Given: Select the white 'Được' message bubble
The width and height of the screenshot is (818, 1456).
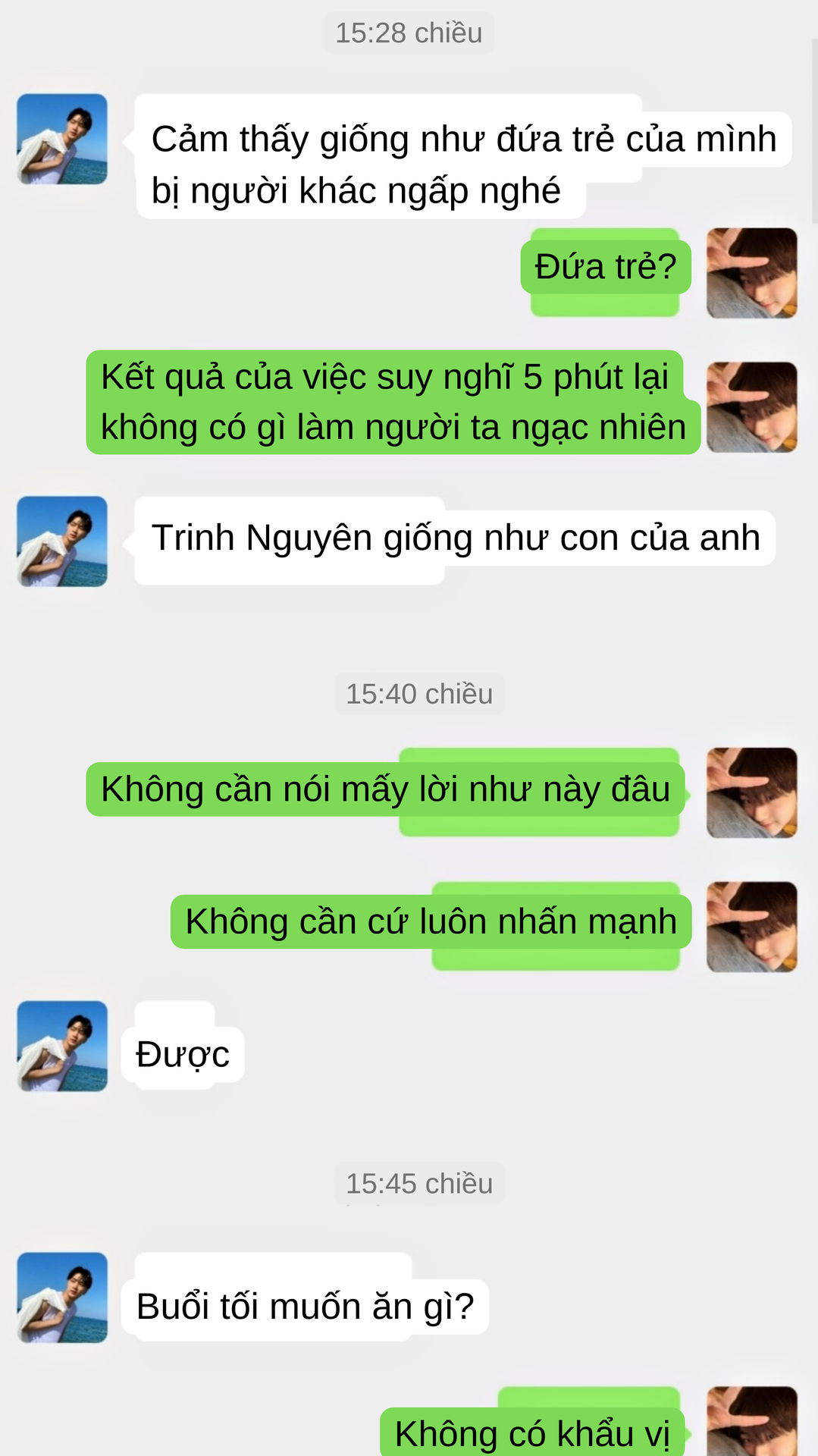Looking at the screenshot, I should [183, 1053].
